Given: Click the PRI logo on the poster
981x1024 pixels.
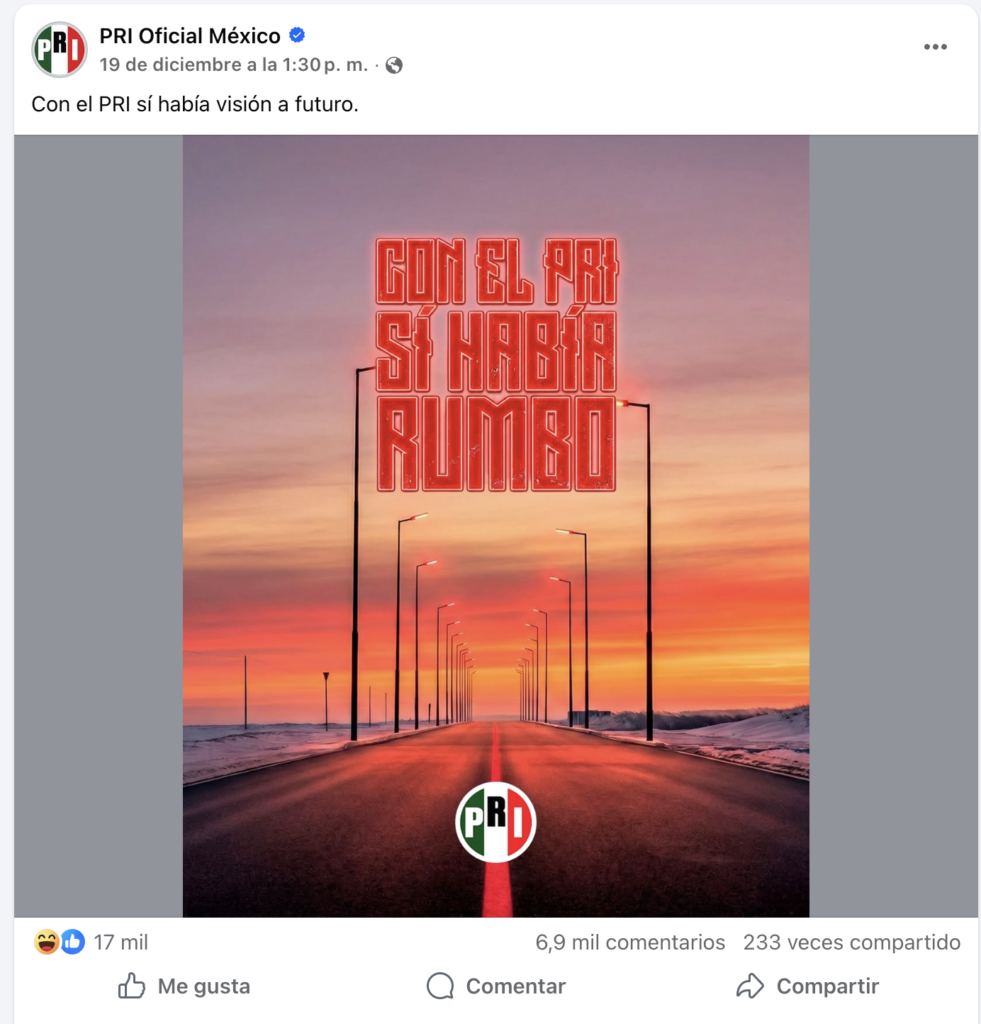Looking at the screenshot, I should tap(496, 822).
